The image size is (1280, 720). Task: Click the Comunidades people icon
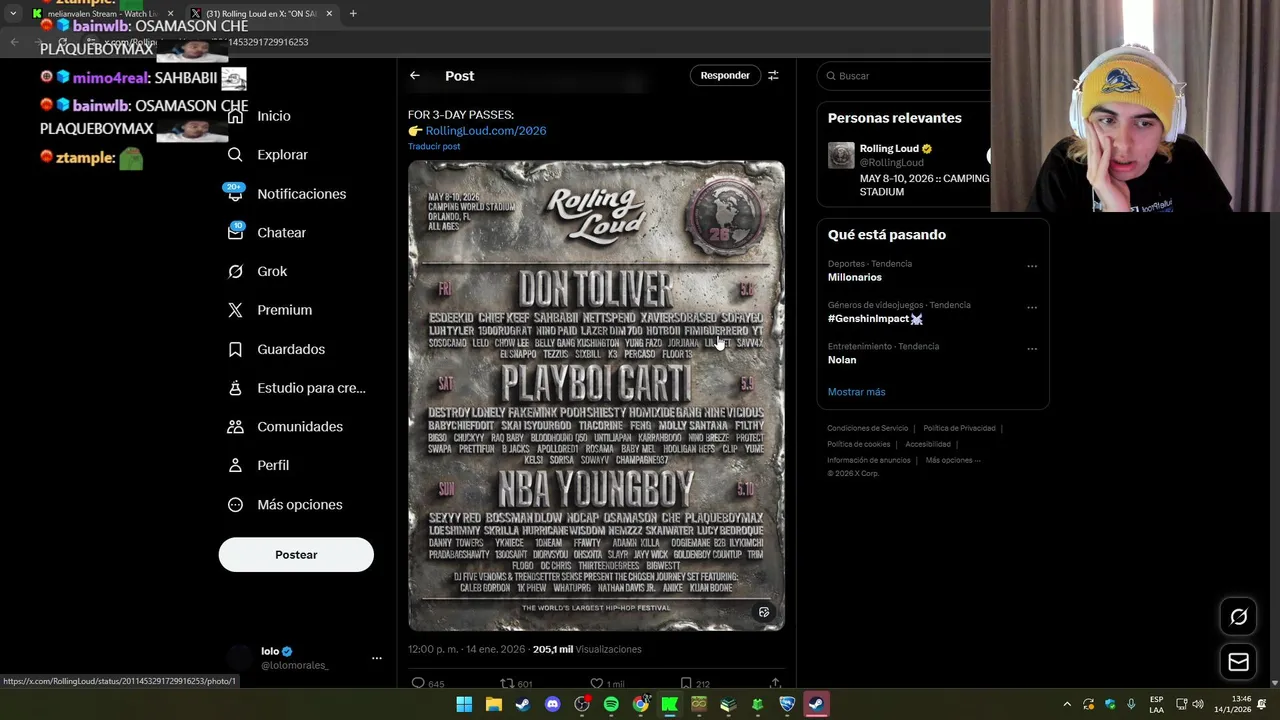pos(235,427)
